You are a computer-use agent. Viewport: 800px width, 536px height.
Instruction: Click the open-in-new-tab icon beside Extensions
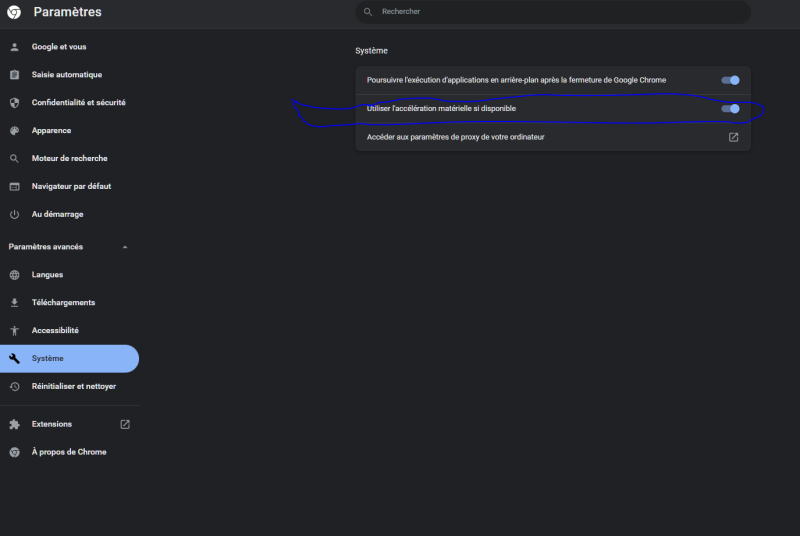125,424
